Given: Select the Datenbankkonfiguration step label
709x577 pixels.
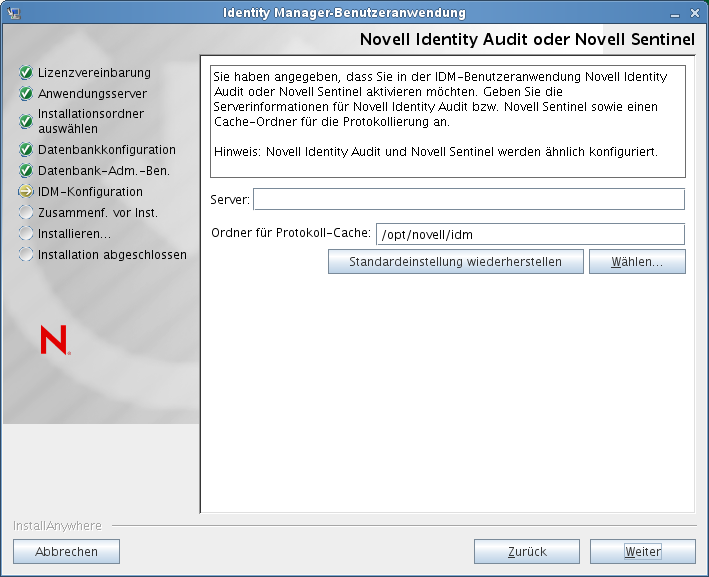Looking at the screenshot, I should [x=107, y=149].
